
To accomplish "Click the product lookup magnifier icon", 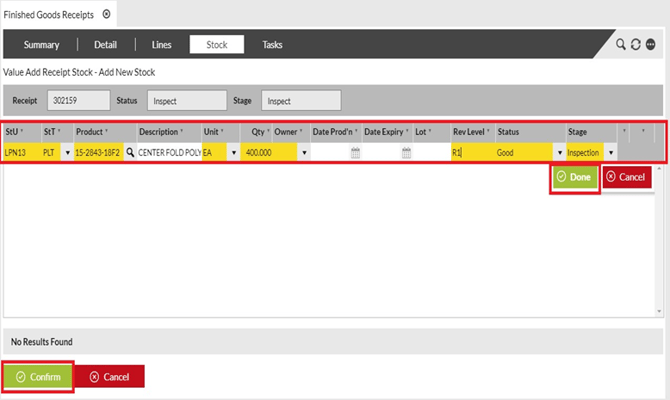I will (x=129, y=153).
